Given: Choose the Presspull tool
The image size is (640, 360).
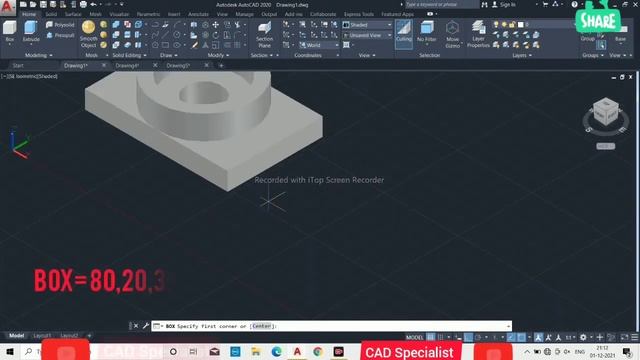Looking at the screenshot, I should click(x=60, y=36).
